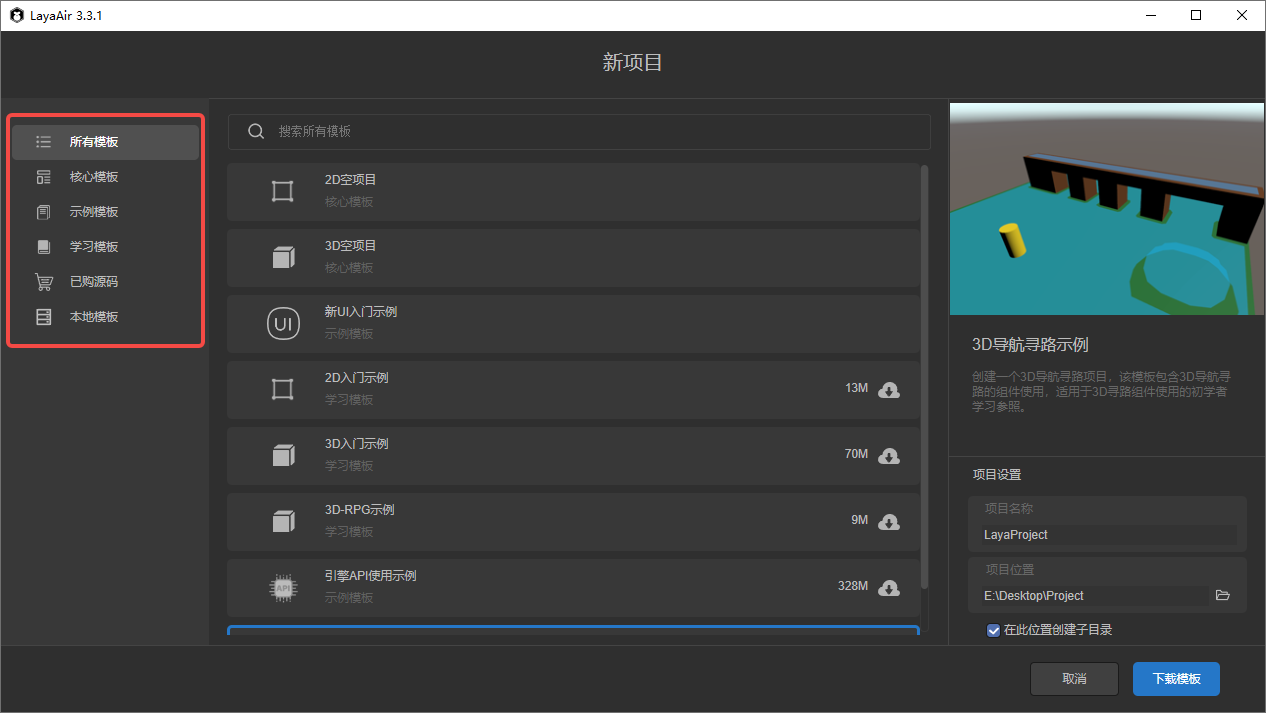The width and height of the screenshot is (1266, 713).
Task: Click download icon for 引擎API使用示例
Action: [x=888, y=587]
